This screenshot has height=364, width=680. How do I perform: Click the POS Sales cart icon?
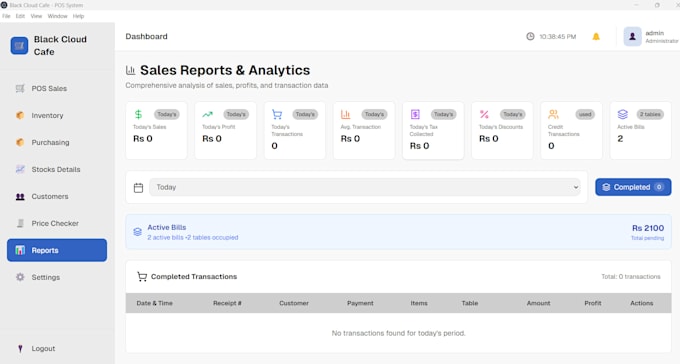20,89
